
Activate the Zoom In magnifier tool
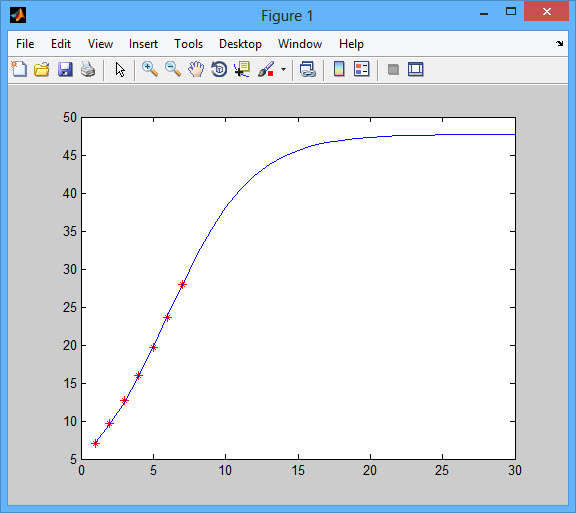150,69
